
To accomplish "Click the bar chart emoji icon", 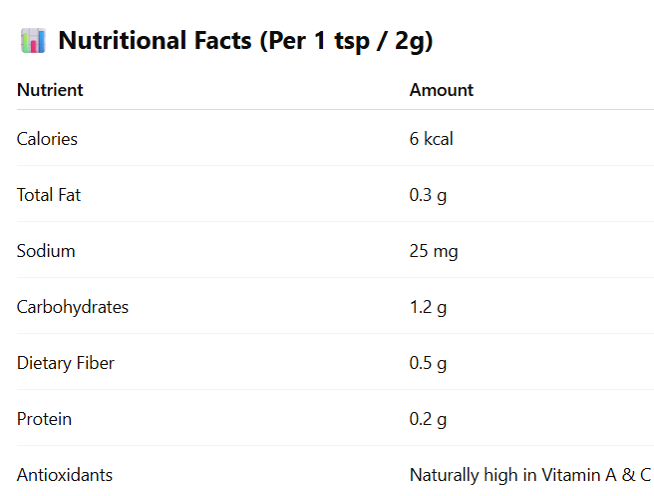I will (x=33, y=41).
